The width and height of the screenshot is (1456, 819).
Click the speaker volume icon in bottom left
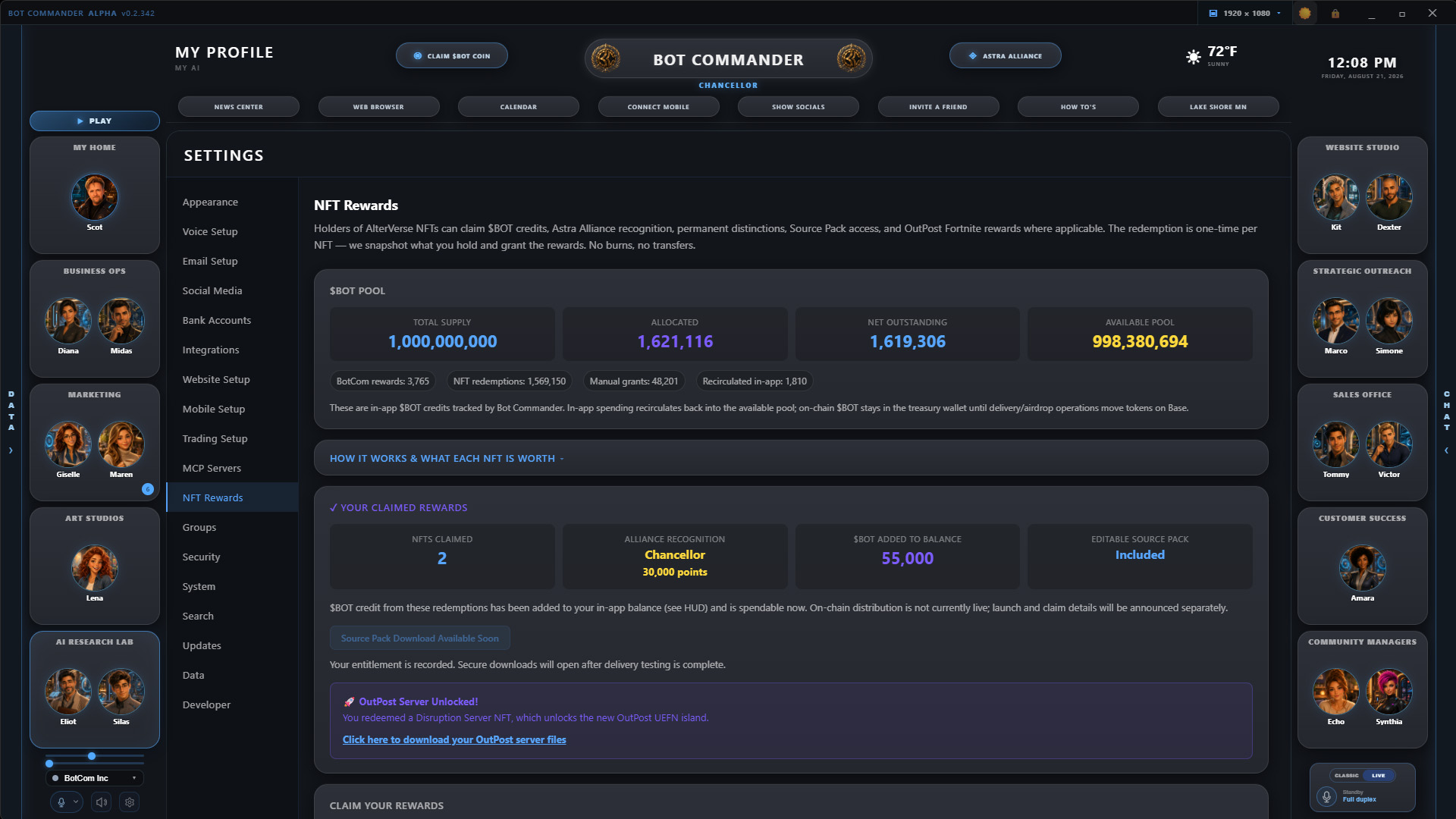point(101,802)
